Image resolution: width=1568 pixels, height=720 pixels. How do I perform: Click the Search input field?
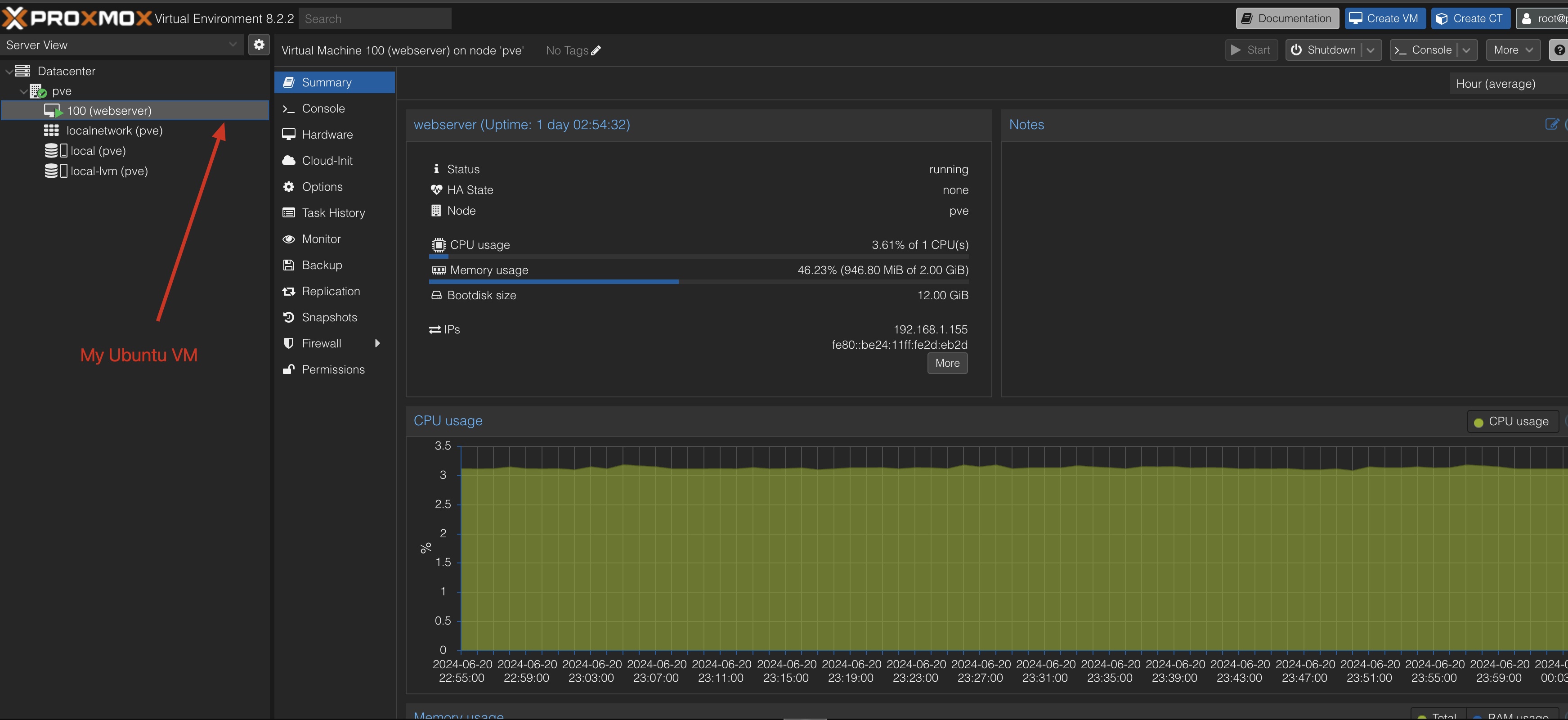coord(375,19)
